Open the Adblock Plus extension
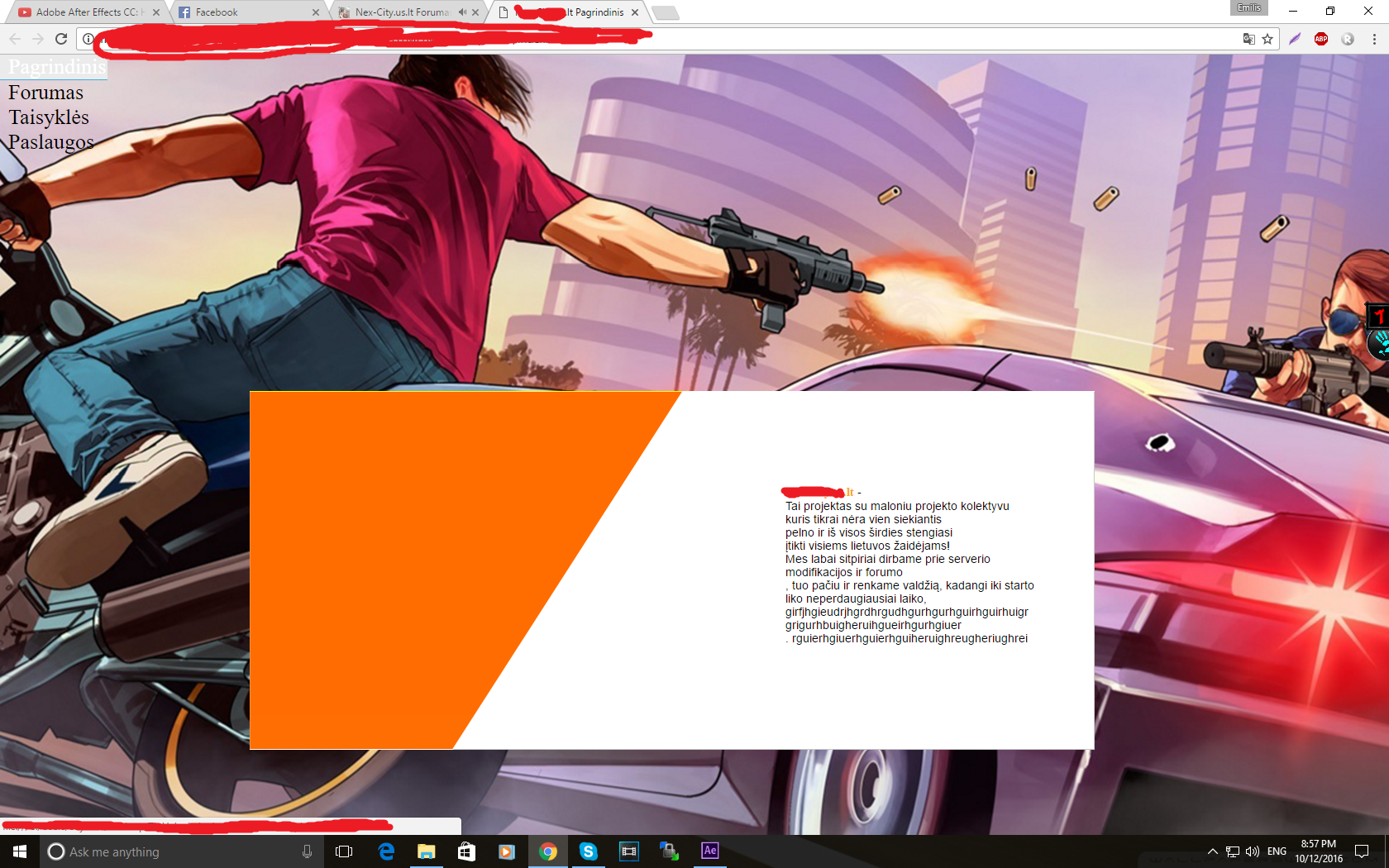 click(x=1321, y=39)
